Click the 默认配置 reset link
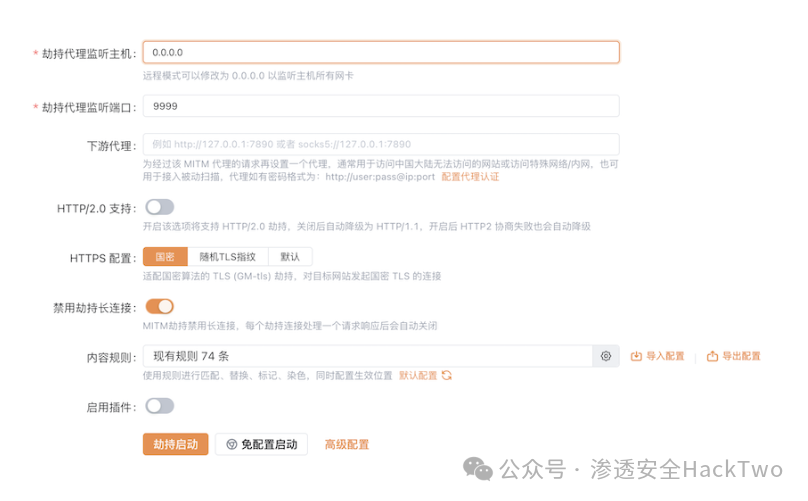The image size is (808, 501). click(x=418, y=375)
